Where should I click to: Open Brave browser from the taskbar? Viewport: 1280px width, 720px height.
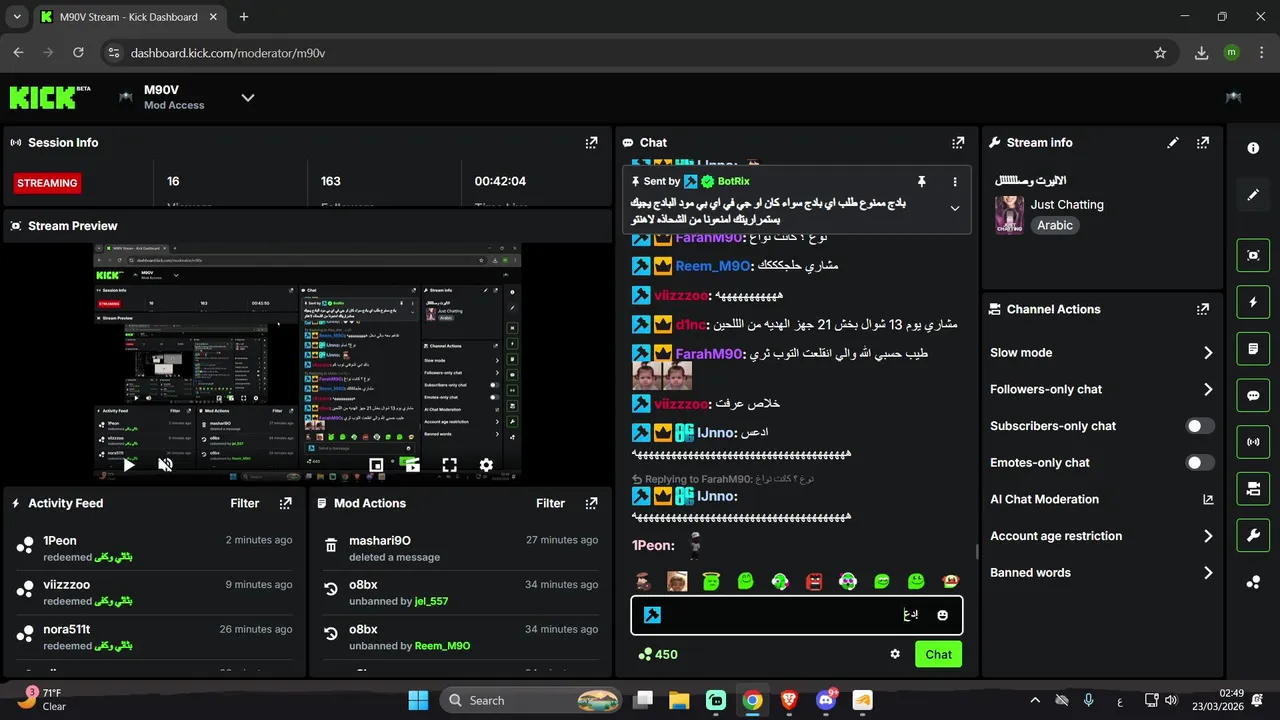click(789, 700)
